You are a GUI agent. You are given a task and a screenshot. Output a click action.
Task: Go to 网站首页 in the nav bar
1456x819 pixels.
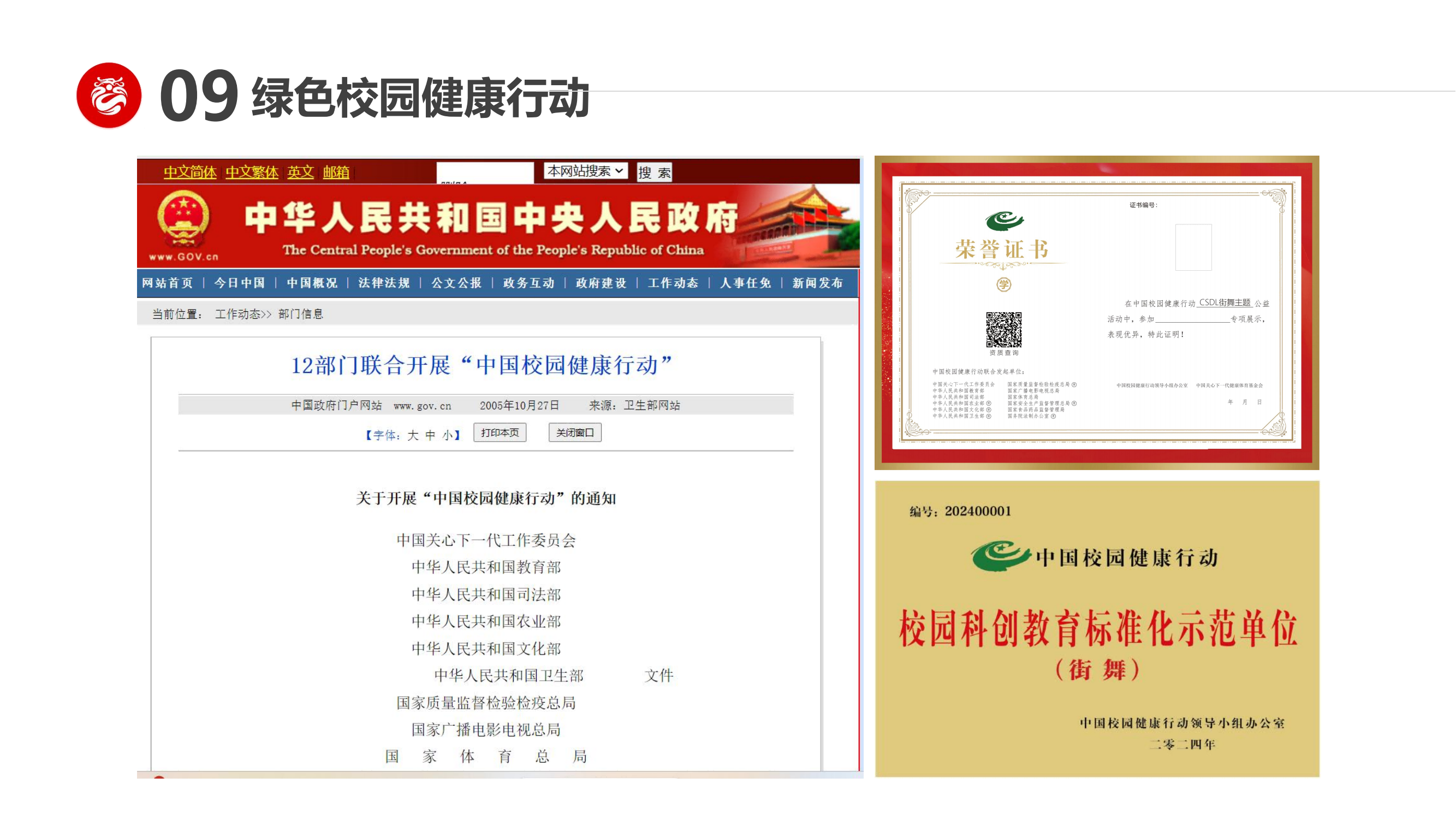[x=167, y=283]
